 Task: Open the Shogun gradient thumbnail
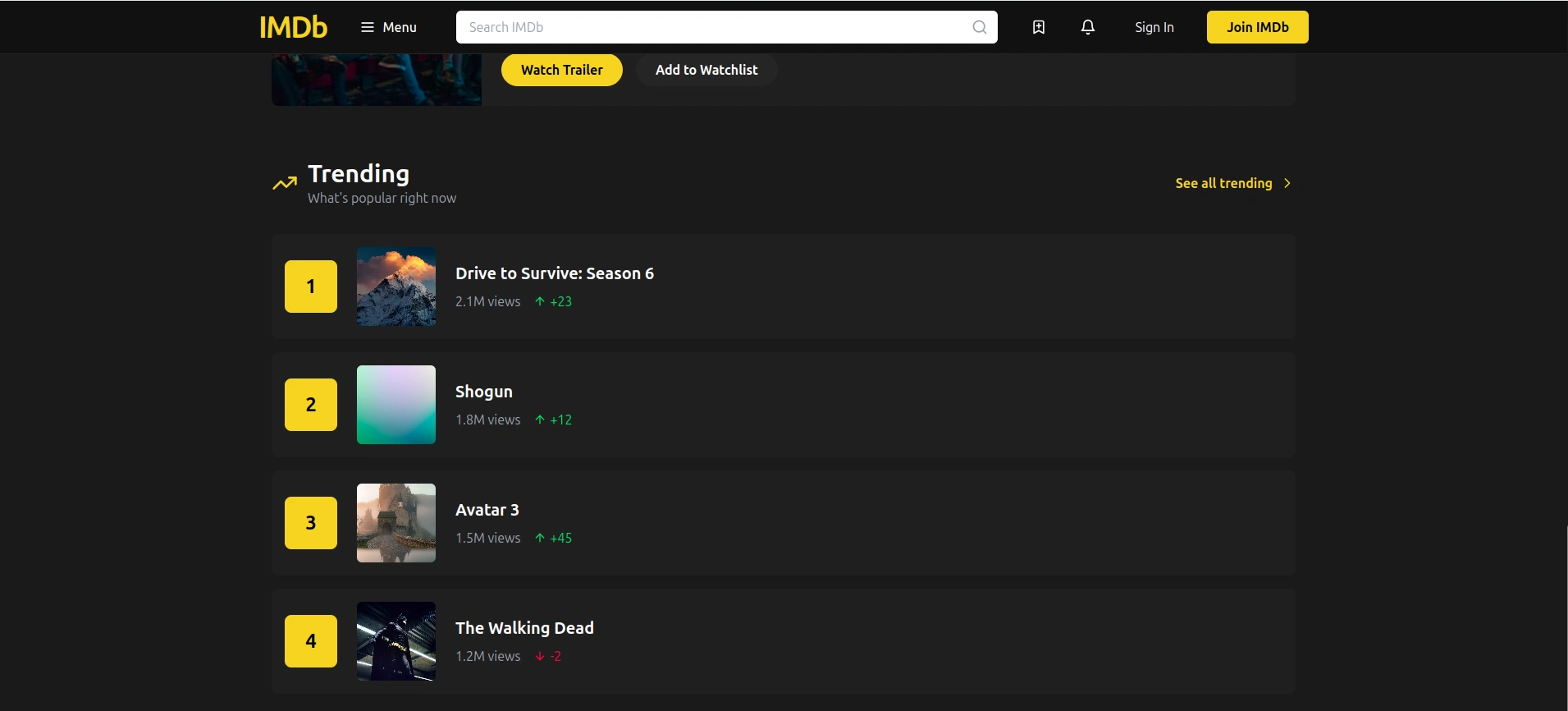pos(396,405)
